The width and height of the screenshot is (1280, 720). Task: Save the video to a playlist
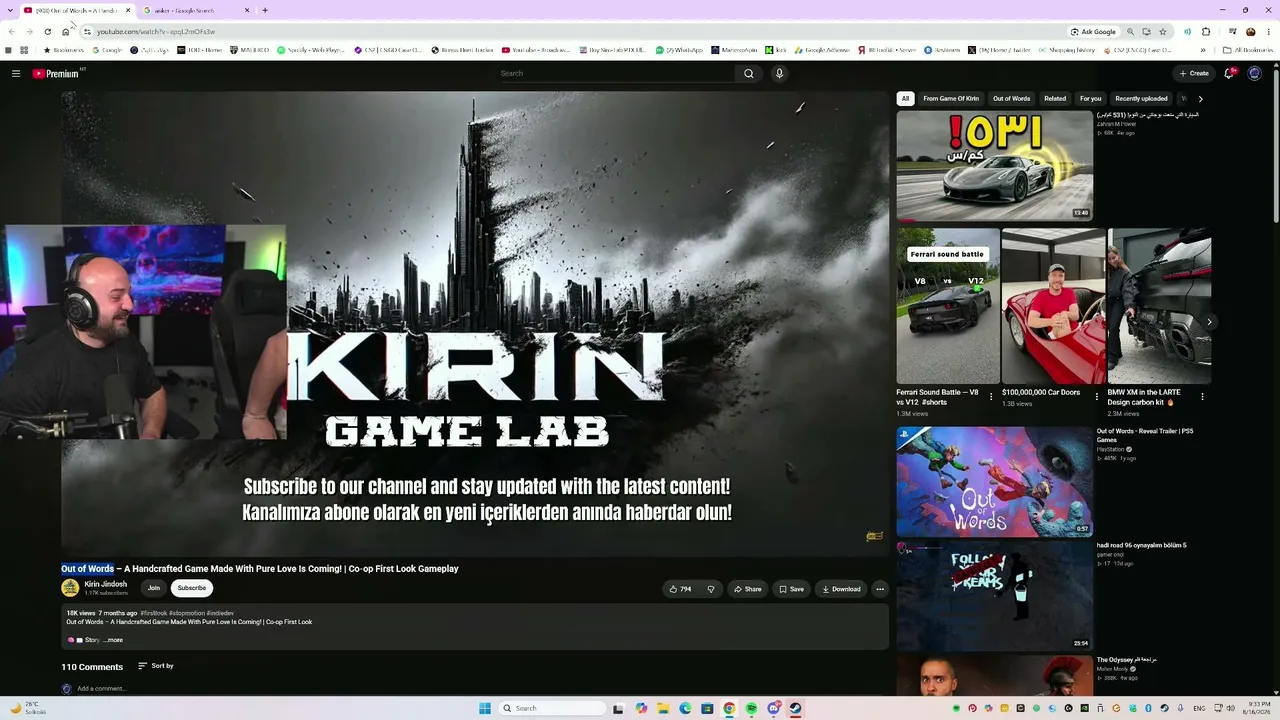[791, 589]
